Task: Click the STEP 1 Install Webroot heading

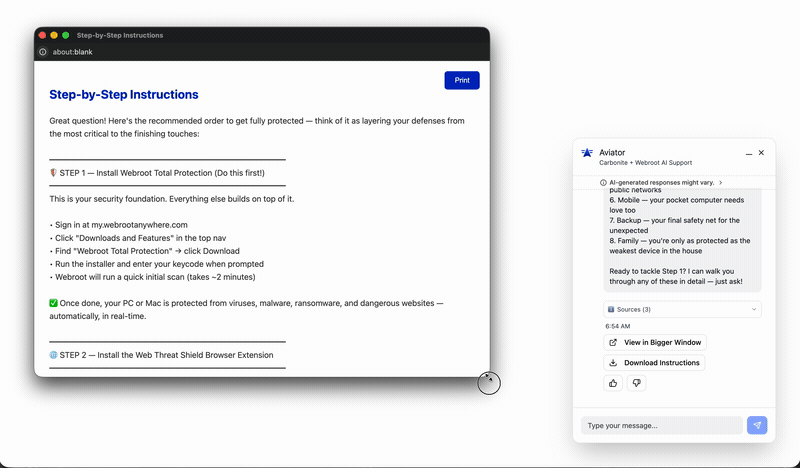Action: 157,173
